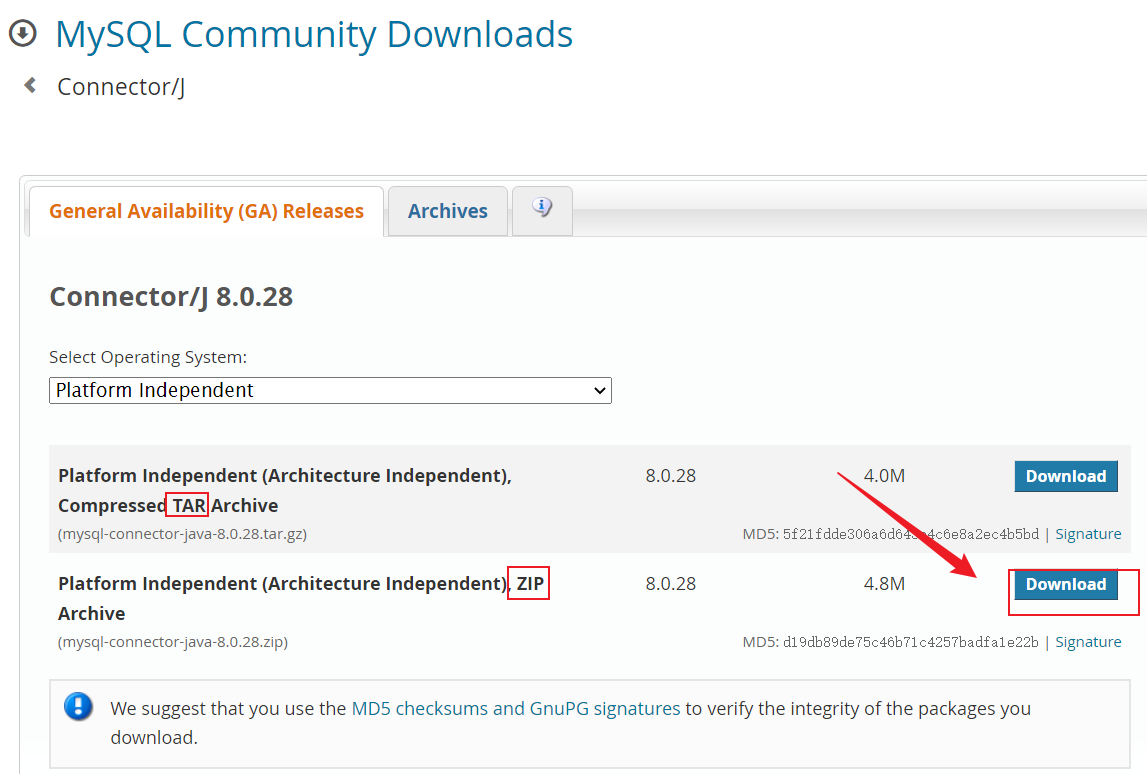Image resolution: width=1147 pixels, height=774 pixels.
Task: Open Signature link for tar.gz file
Action: (x=1088, y=534)
